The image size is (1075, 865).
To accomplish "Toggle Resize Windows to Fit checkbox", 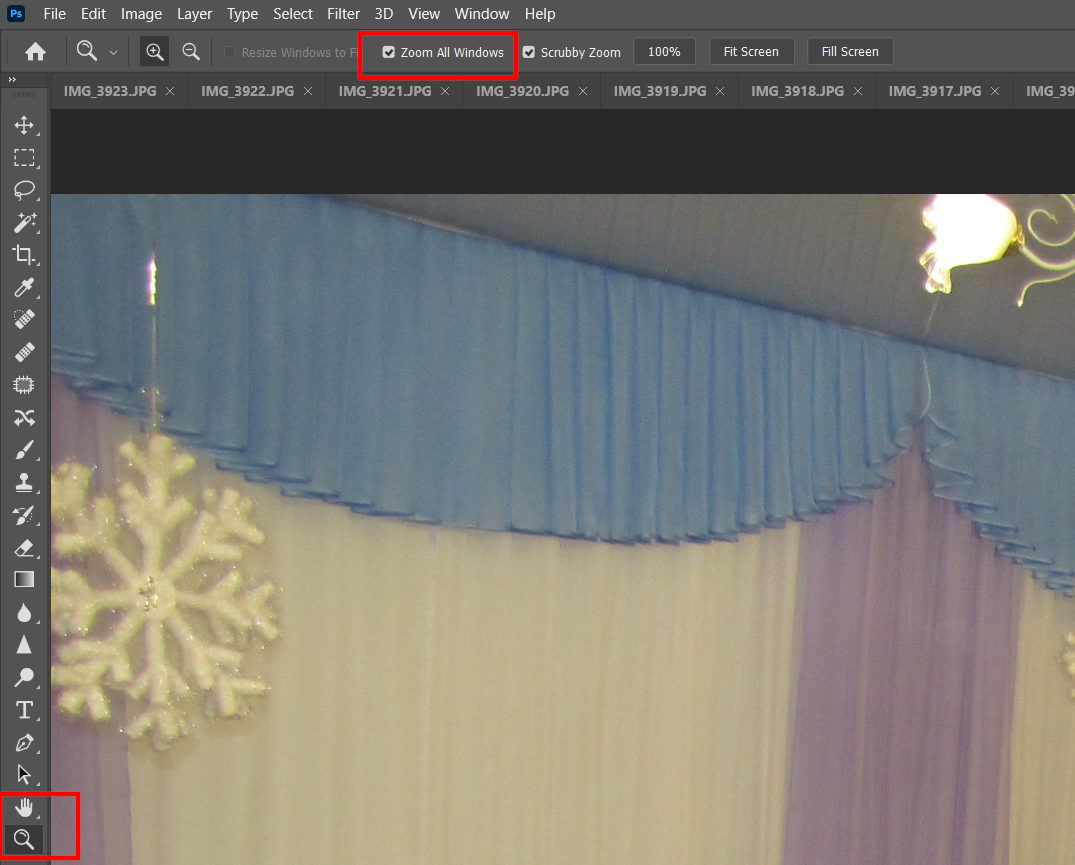I will tap(230, 52).
